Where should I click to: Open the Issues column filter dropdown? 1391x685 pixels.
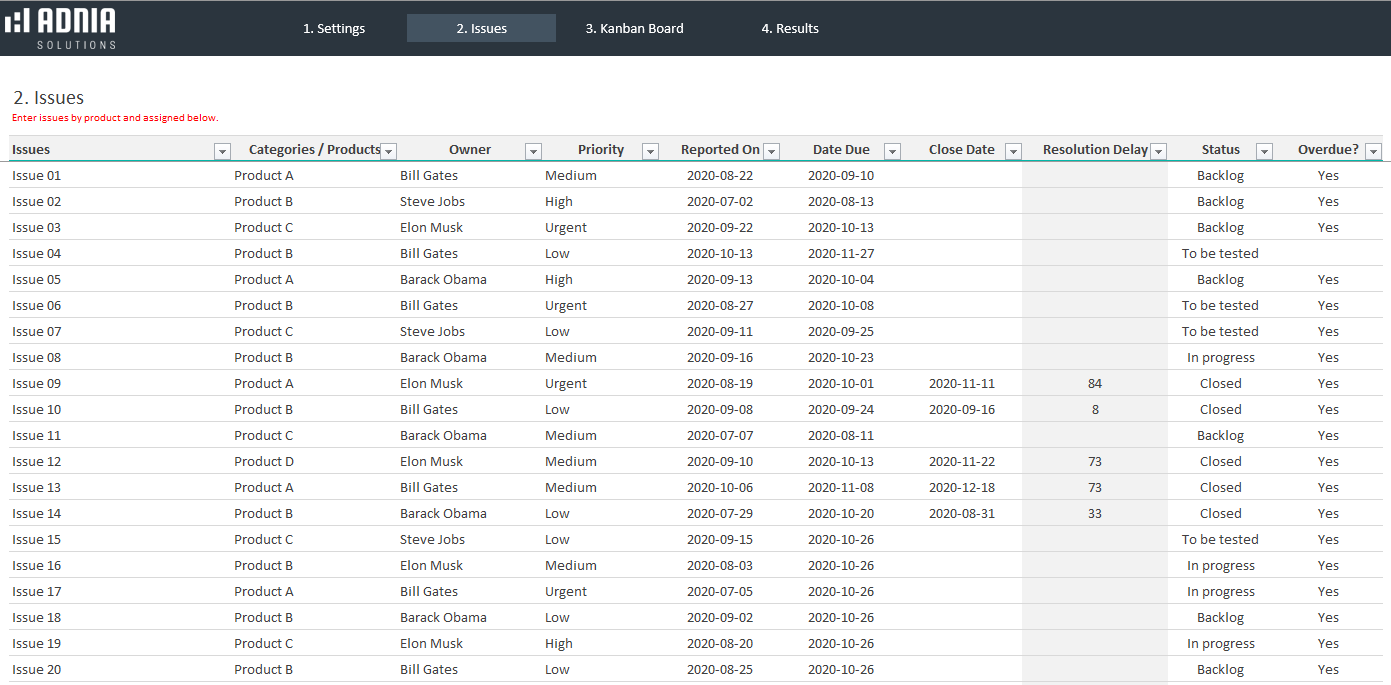[222, 151]
